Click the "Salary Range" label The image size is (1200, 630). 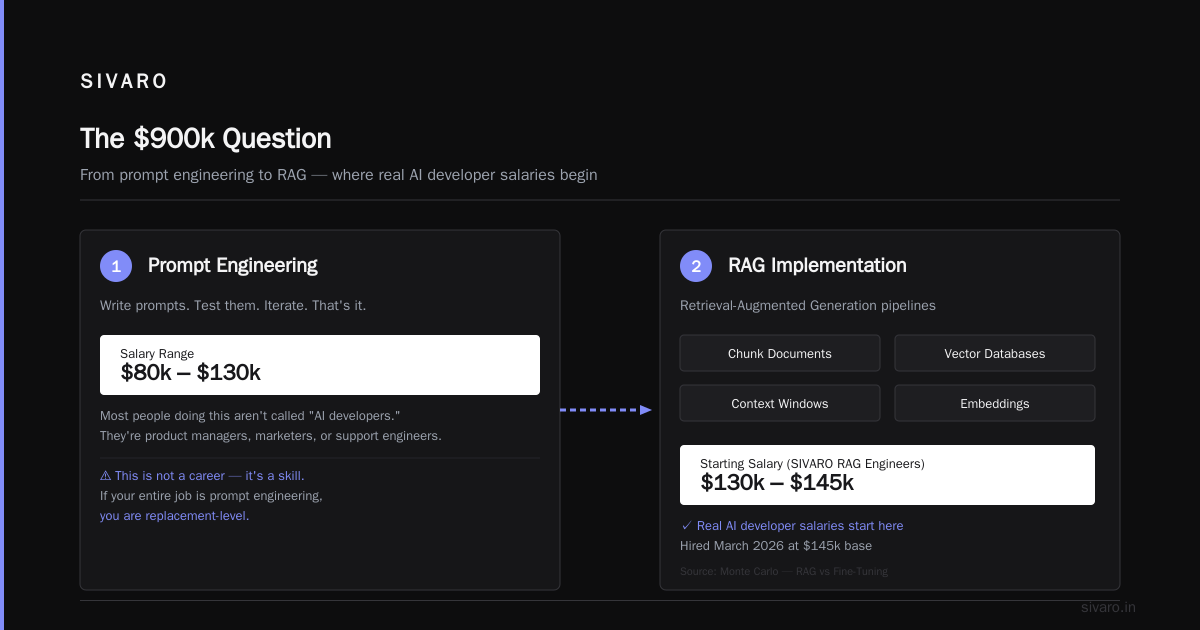(x=157, y=353)
